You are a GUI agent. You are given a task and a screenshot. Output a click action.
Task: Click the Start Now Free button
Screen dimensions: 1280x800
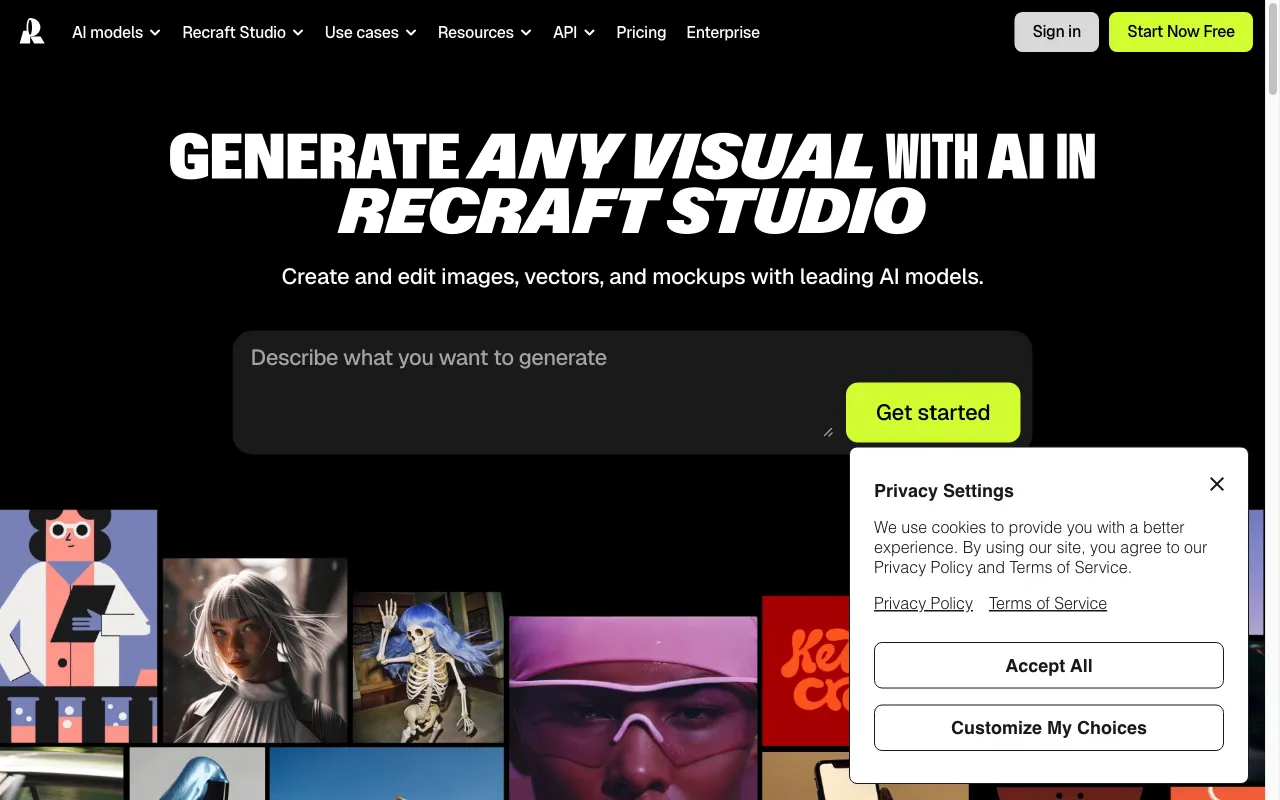tap(1181, 32)
